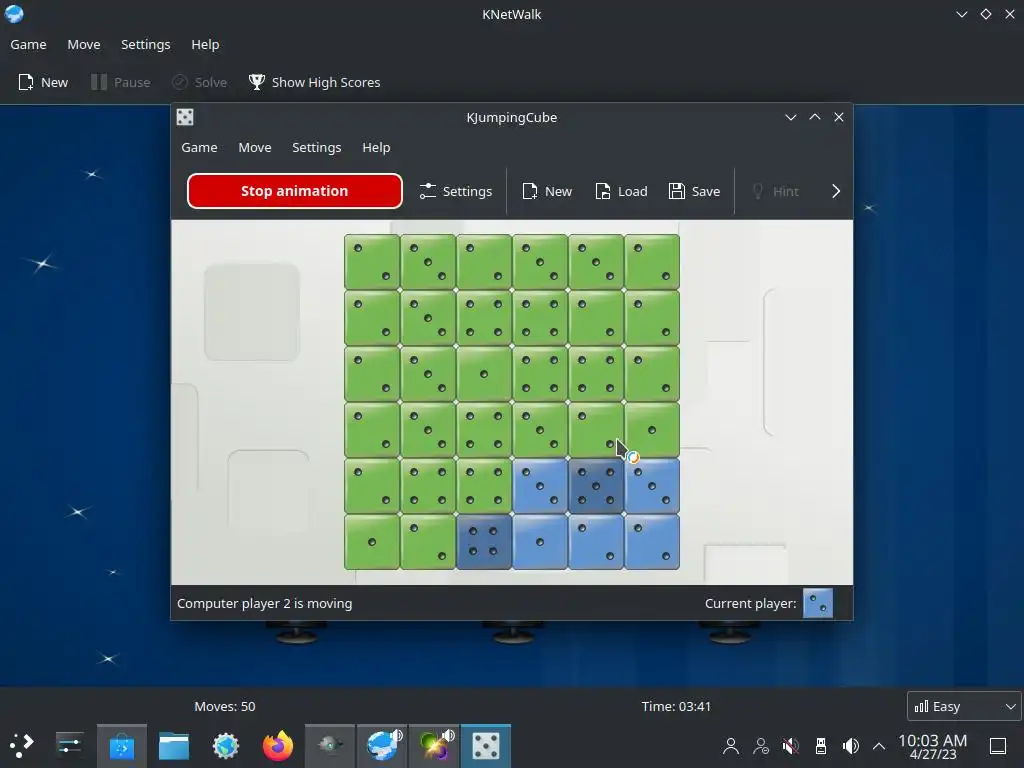Expand hidden system tray icons arrow
Image resolution: width=1024 pixels, height=768 pixels.
click(879, 746)
